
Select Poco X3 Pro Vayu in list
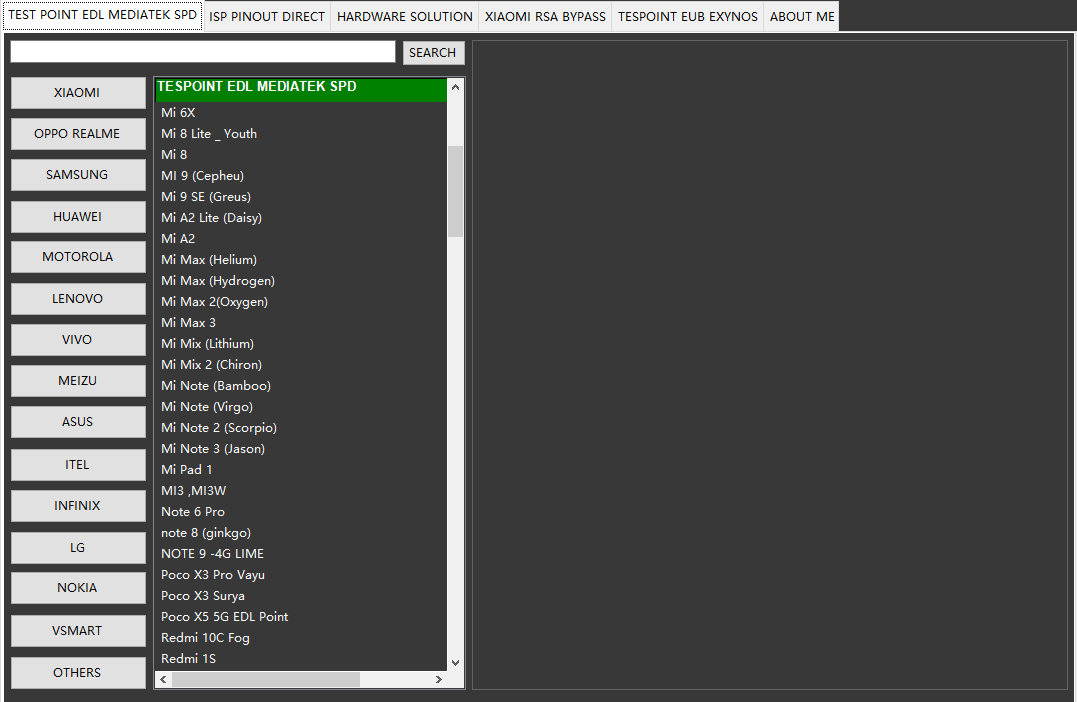[213, 575]
